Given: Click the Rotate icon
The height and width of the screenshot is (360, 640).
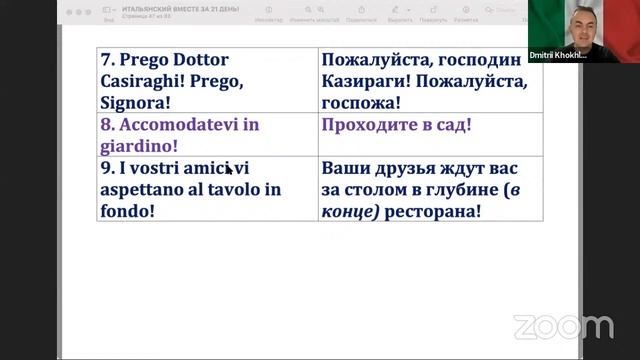Looking at the screenshot, I should 433,10.
